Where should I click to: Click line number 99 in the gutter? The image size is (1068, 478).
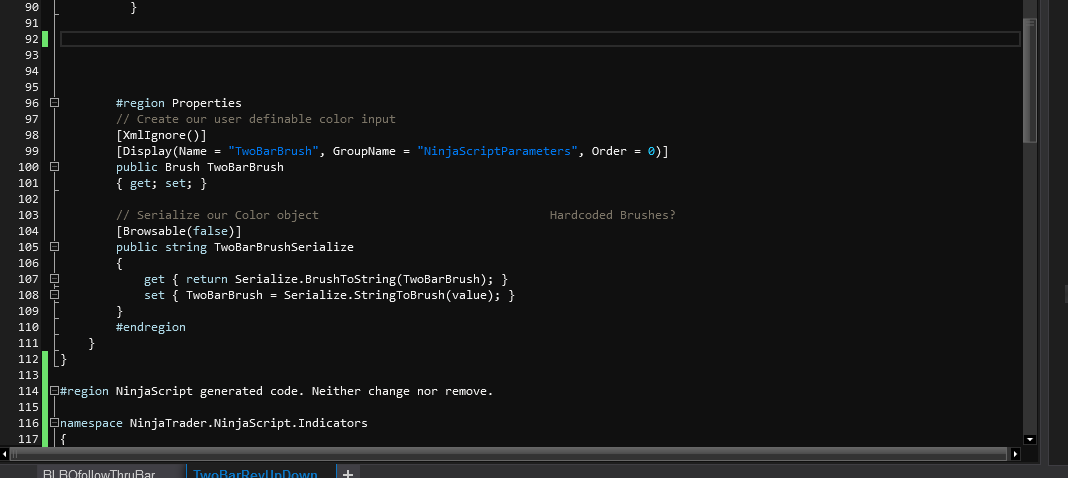click(x=29, y=151)
